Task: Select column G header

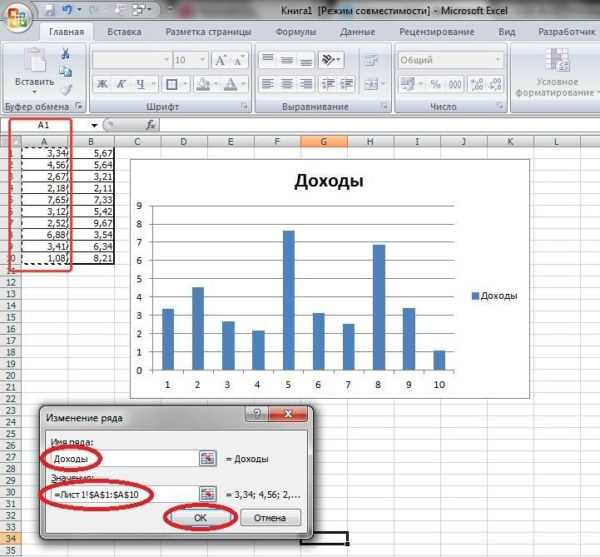Action: pyautogui.click(x=324, y=142)
